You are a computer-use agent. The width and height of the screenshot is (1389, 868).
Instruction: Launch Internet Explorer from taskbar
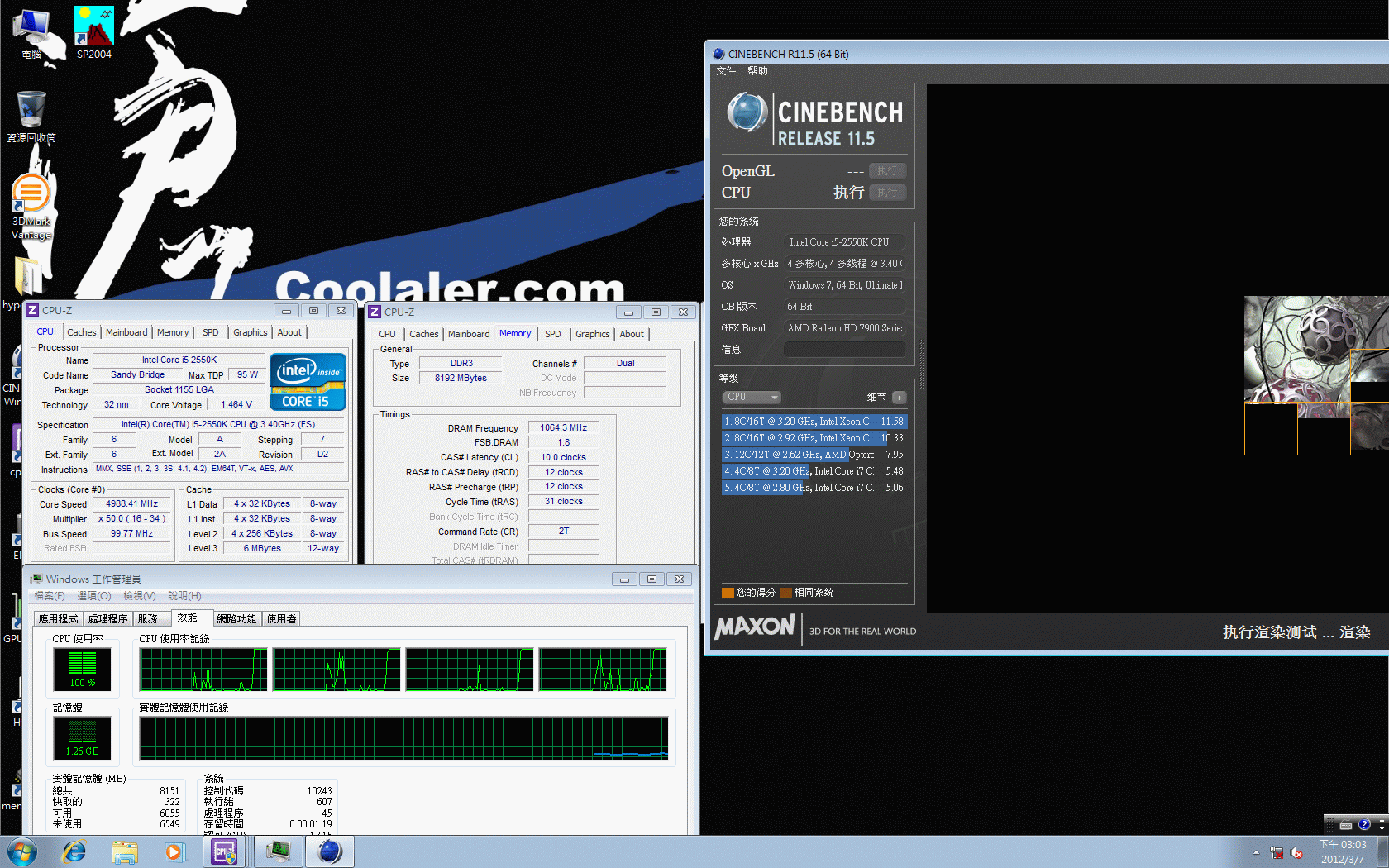[x=74, y=851]
